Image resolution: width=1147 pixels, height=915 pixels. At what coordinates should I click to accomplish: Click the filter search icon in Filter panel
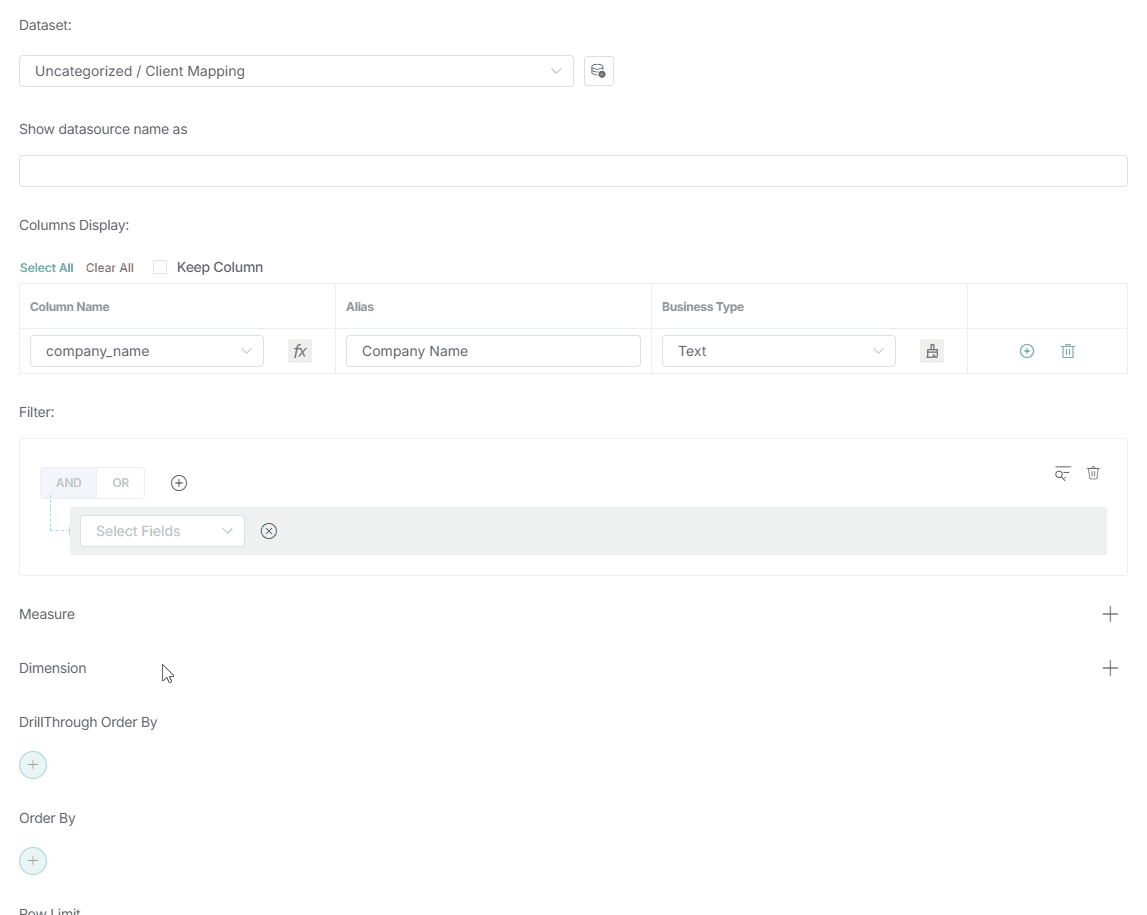[1062, 473]
